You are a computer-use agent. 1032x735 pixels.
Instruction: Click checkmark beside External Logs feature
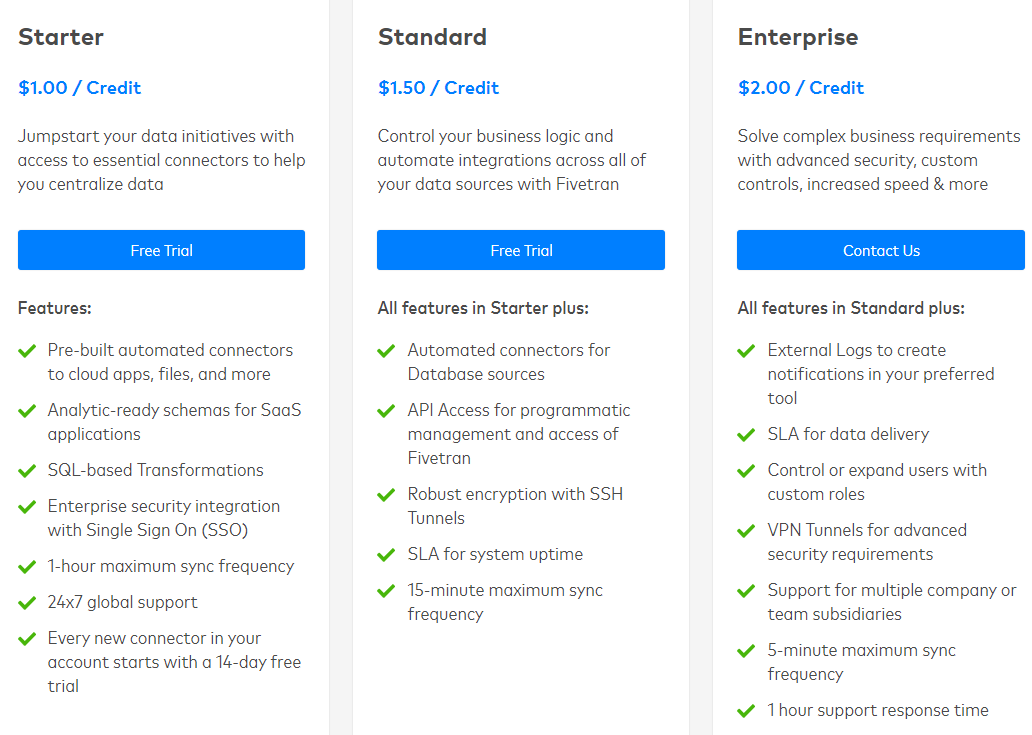(746, 351)
